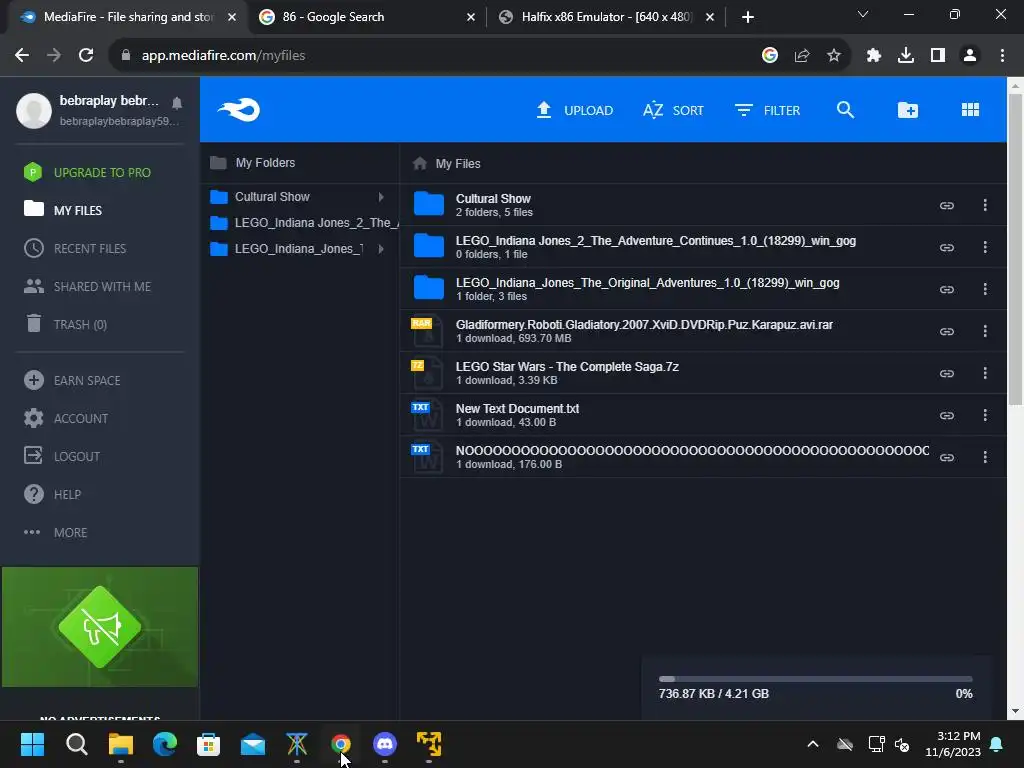
Task: Open the Cultural Show folder row
Action: pyautogui.click(x=703, y=205)
